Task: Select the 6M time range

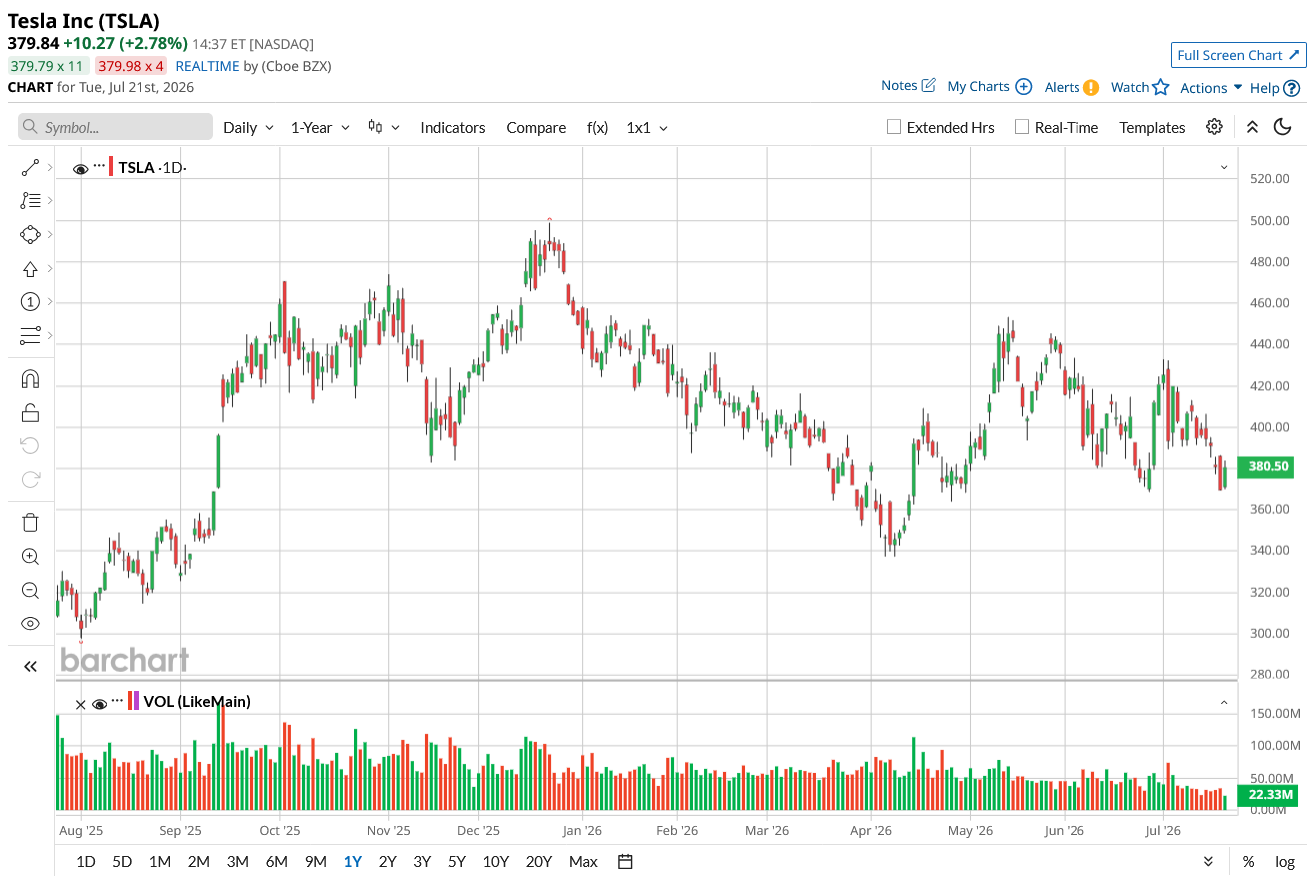Action: pos(277,861)
